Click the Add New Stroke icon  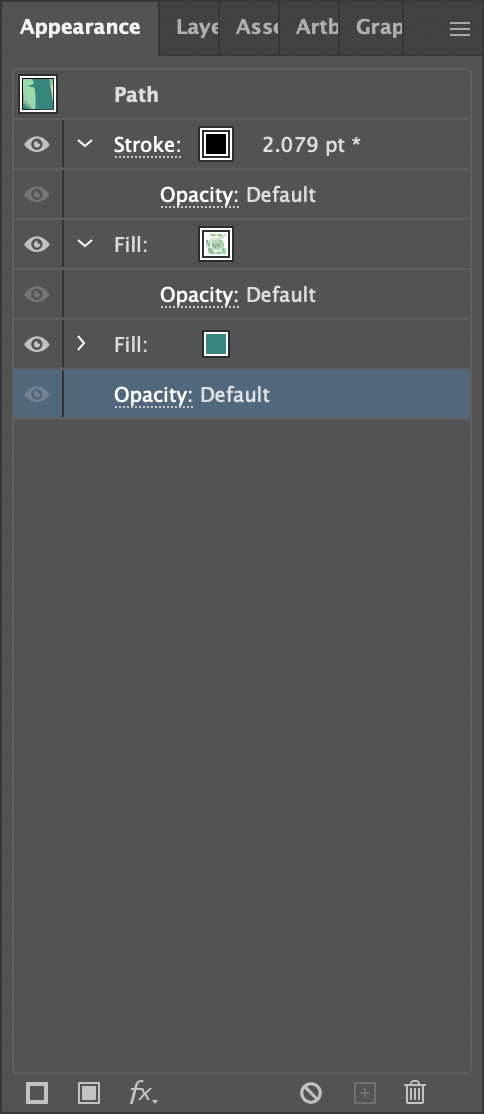point(37,1092)
